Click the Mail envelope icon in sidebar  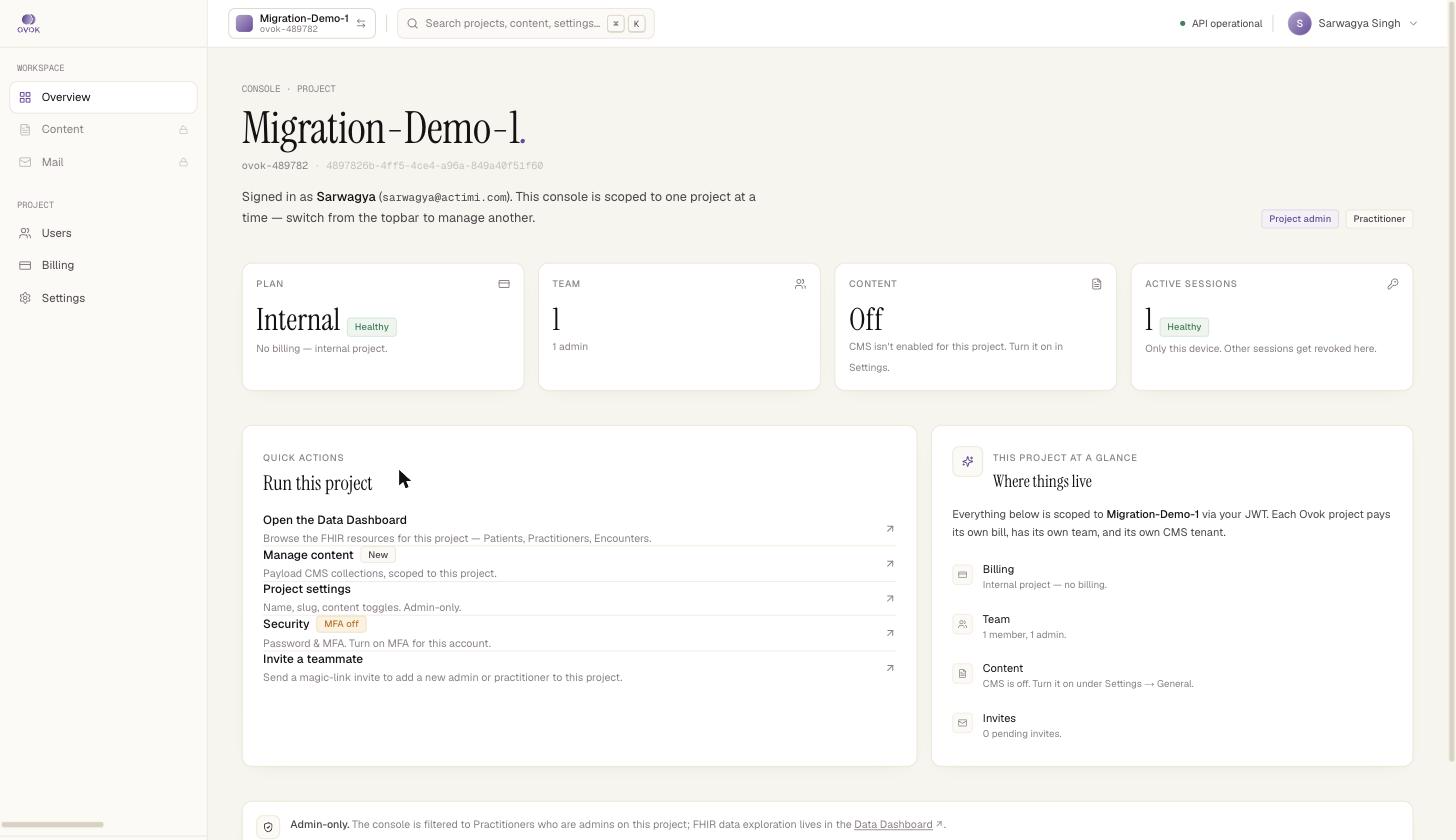pyautogui.click(x=25, y=162)
